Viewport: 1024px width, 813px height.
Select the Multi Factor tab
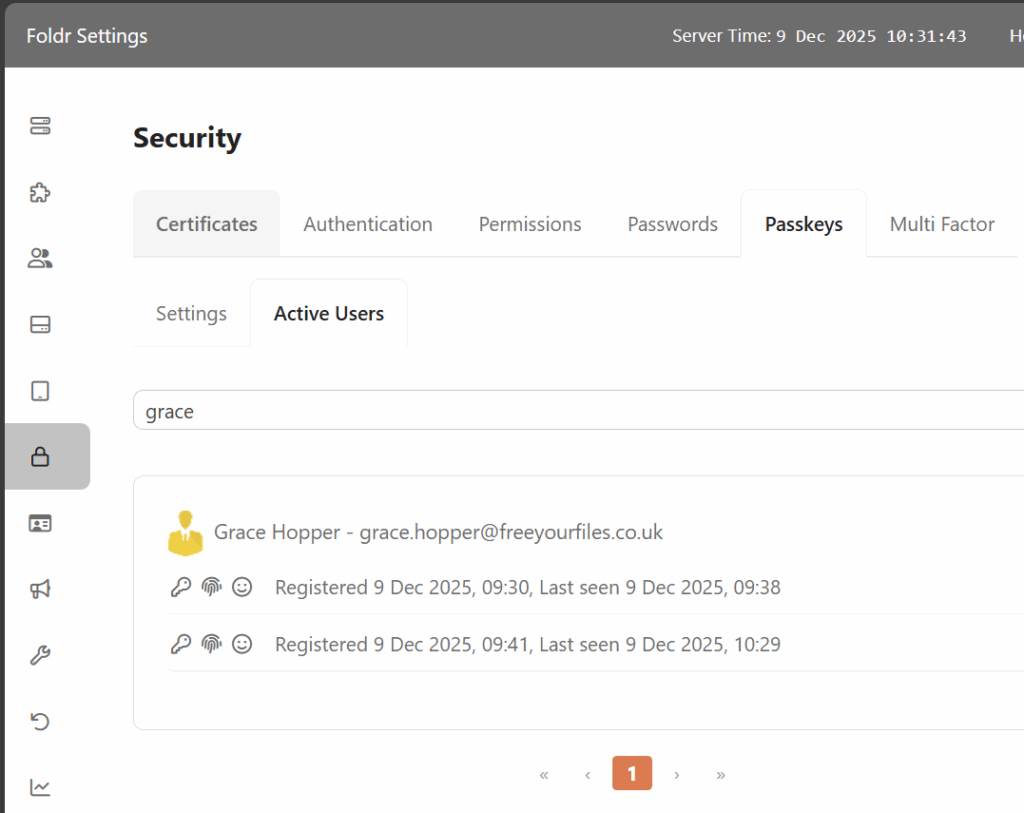pyautogui.click(x=942, y=224)
